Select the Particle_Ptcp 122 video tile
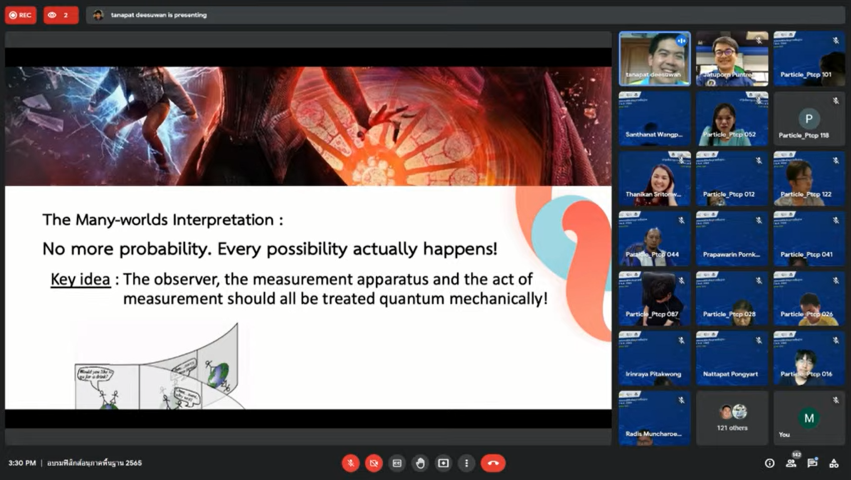Viewport: 851px width, 480px height. click(x=809, y=179)
